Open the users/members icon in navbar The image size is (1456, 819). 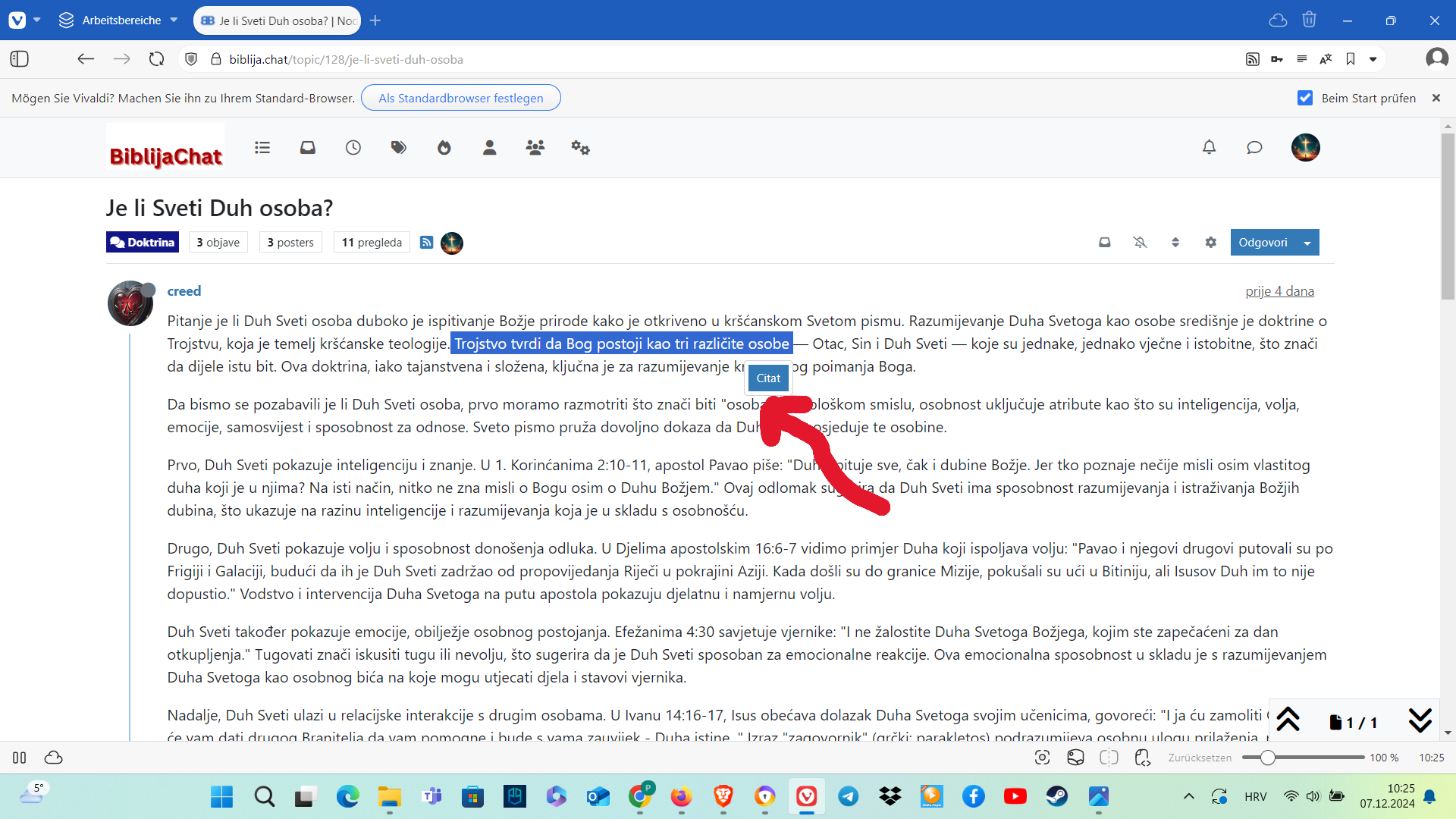[x=535, y=147]
